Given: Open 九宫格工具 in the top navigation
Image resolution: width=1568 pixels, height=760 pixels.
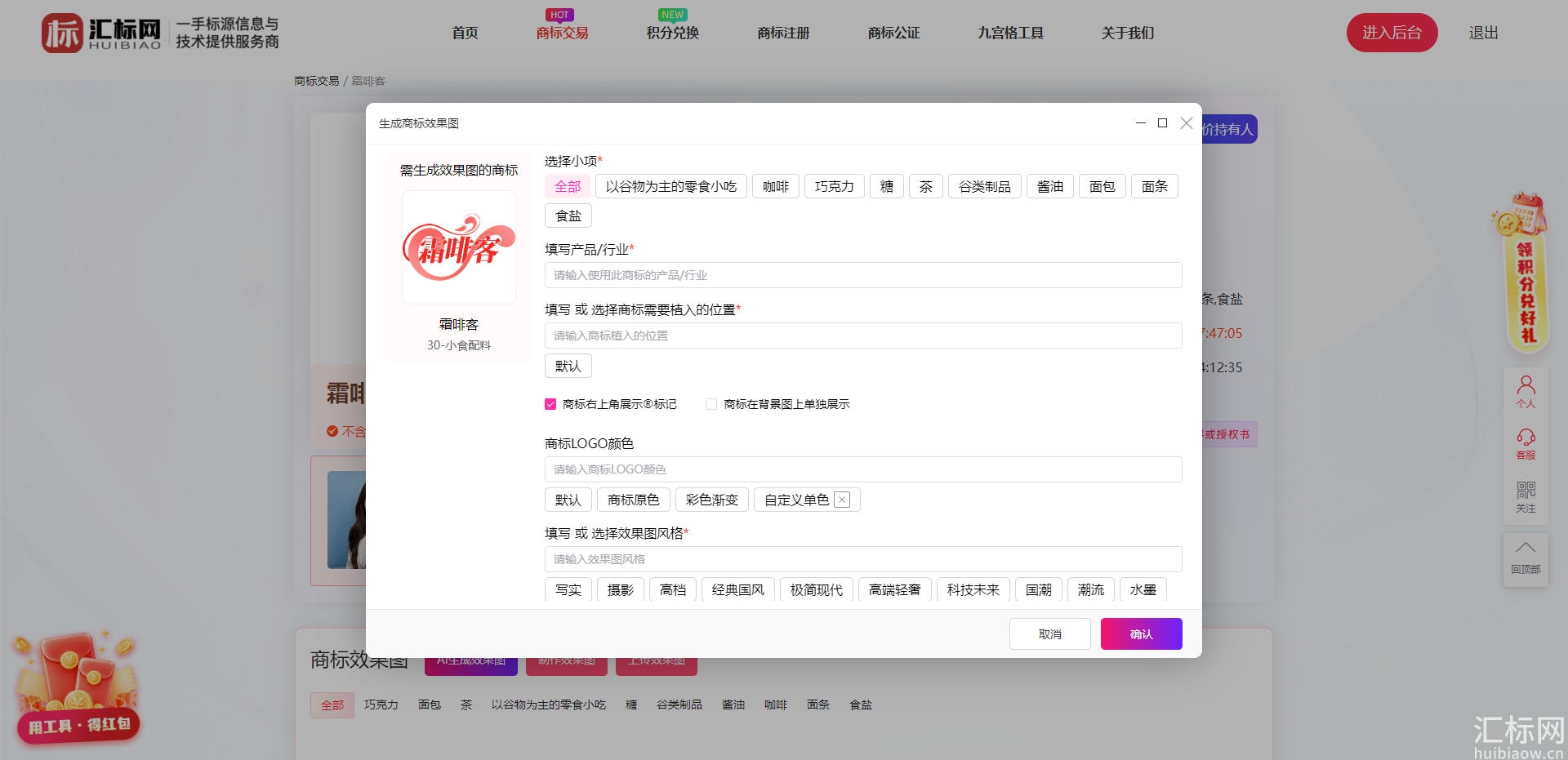Looking at the screenshot, I should tap(1011, 33).
